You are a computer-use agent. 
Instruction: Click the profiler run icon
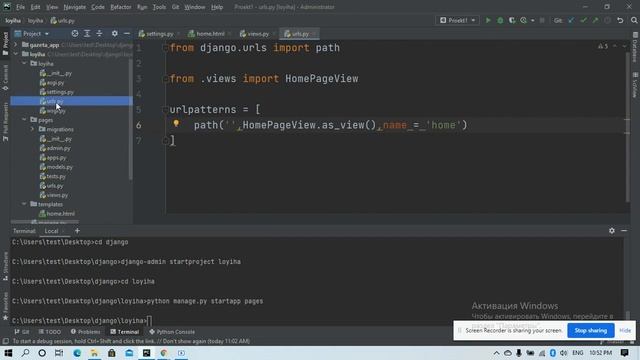523,20
